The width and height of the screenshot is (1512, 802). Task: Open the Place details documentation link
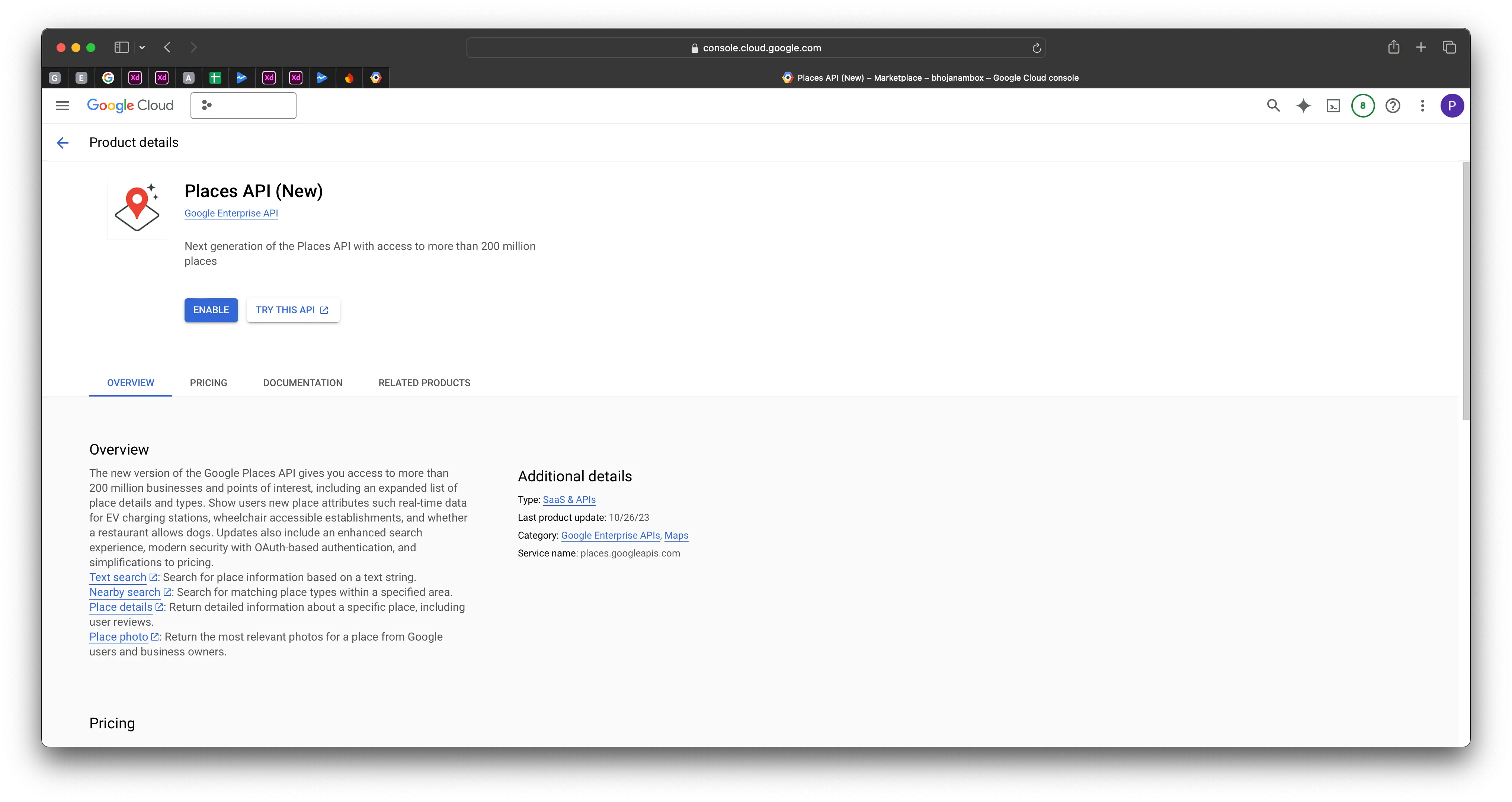tap(121, 607)
